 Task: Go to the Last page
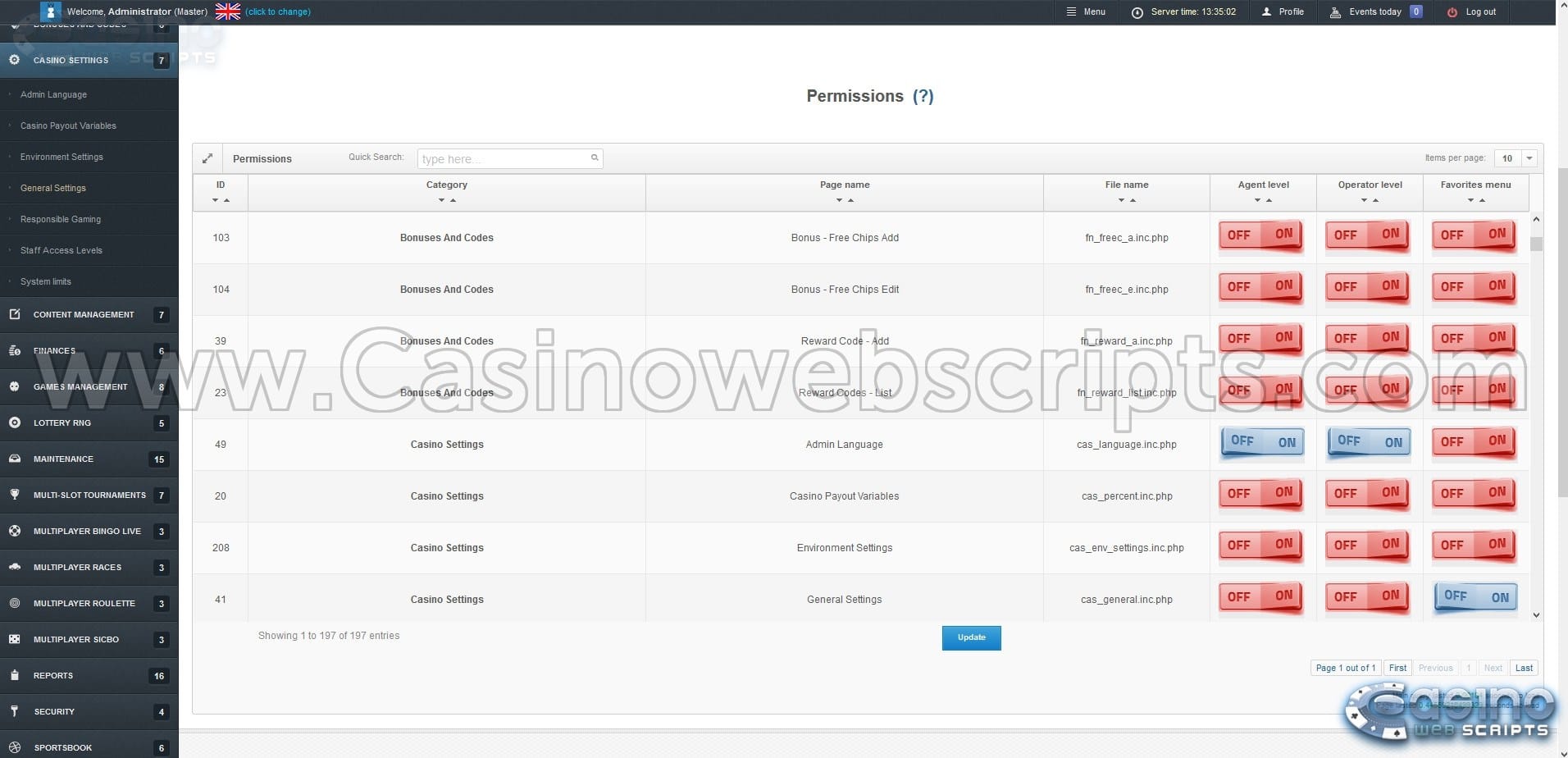pos(1524,668)
